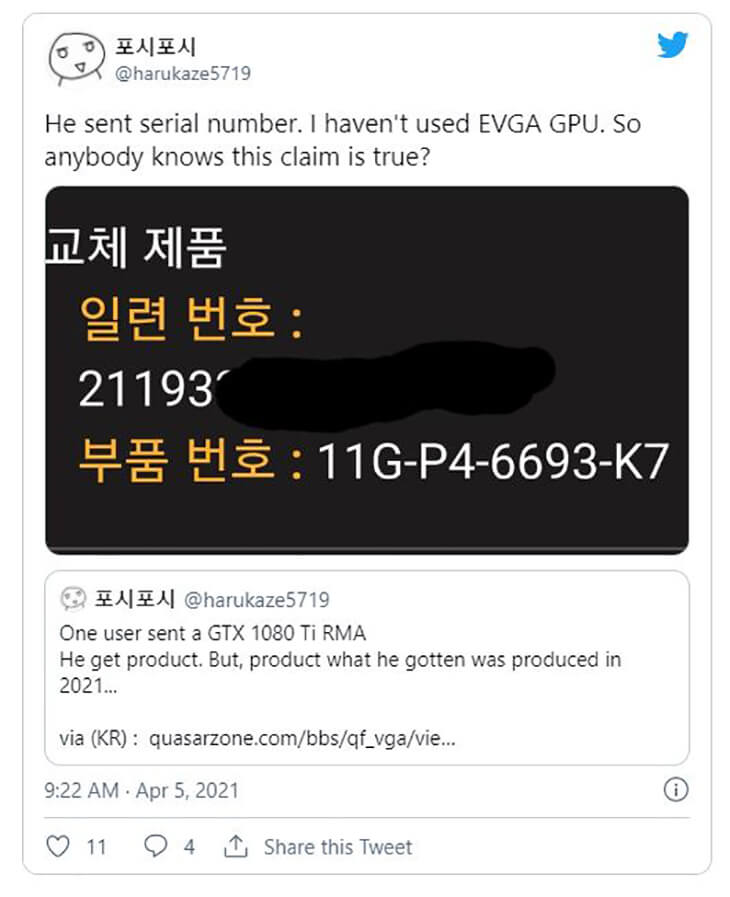Open the quoted GTX 1080 Ti RMA tweet

tap(367, 668)
